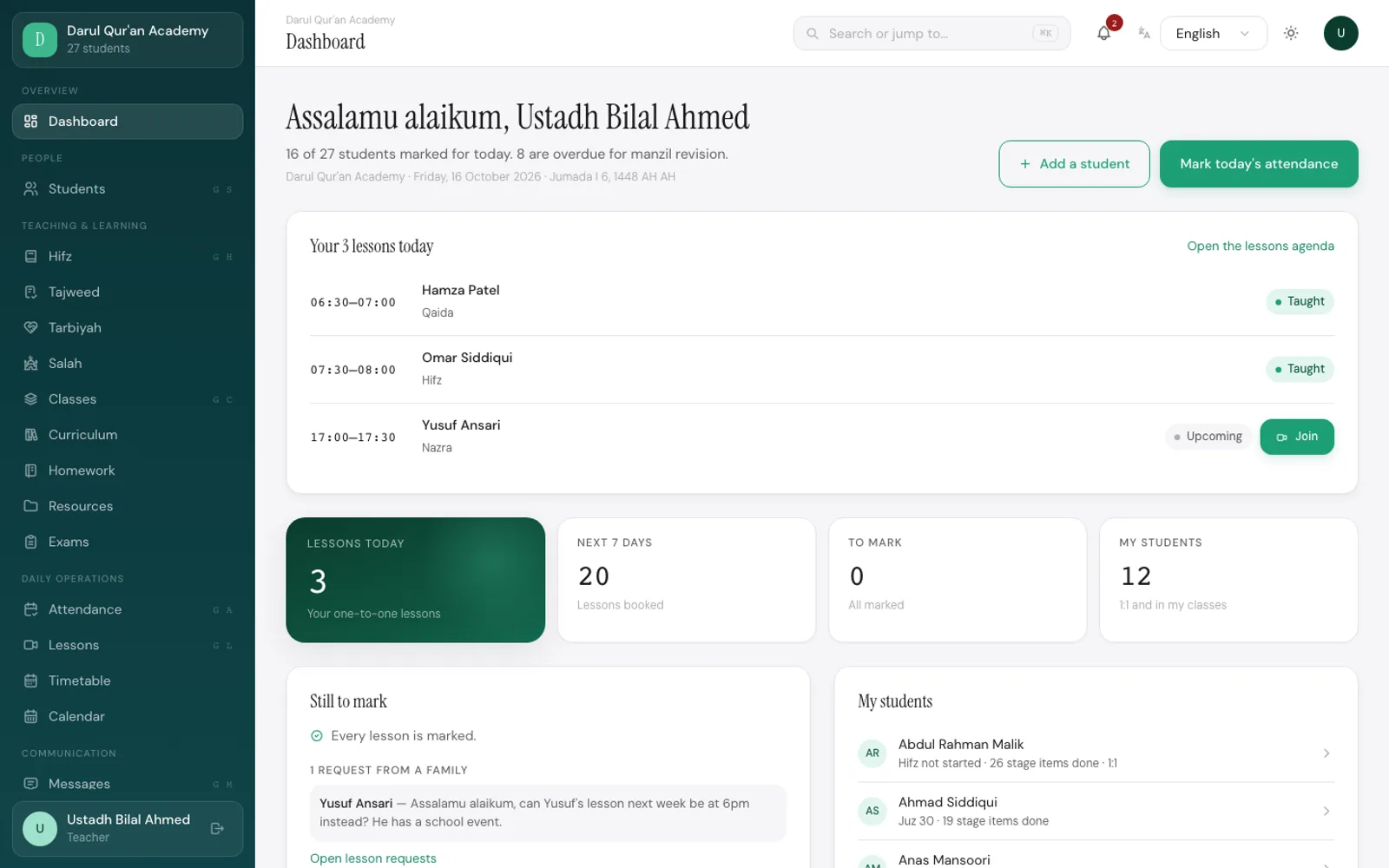
Task: Open the lessons agenda link
Action: (x=1261, y=246)
